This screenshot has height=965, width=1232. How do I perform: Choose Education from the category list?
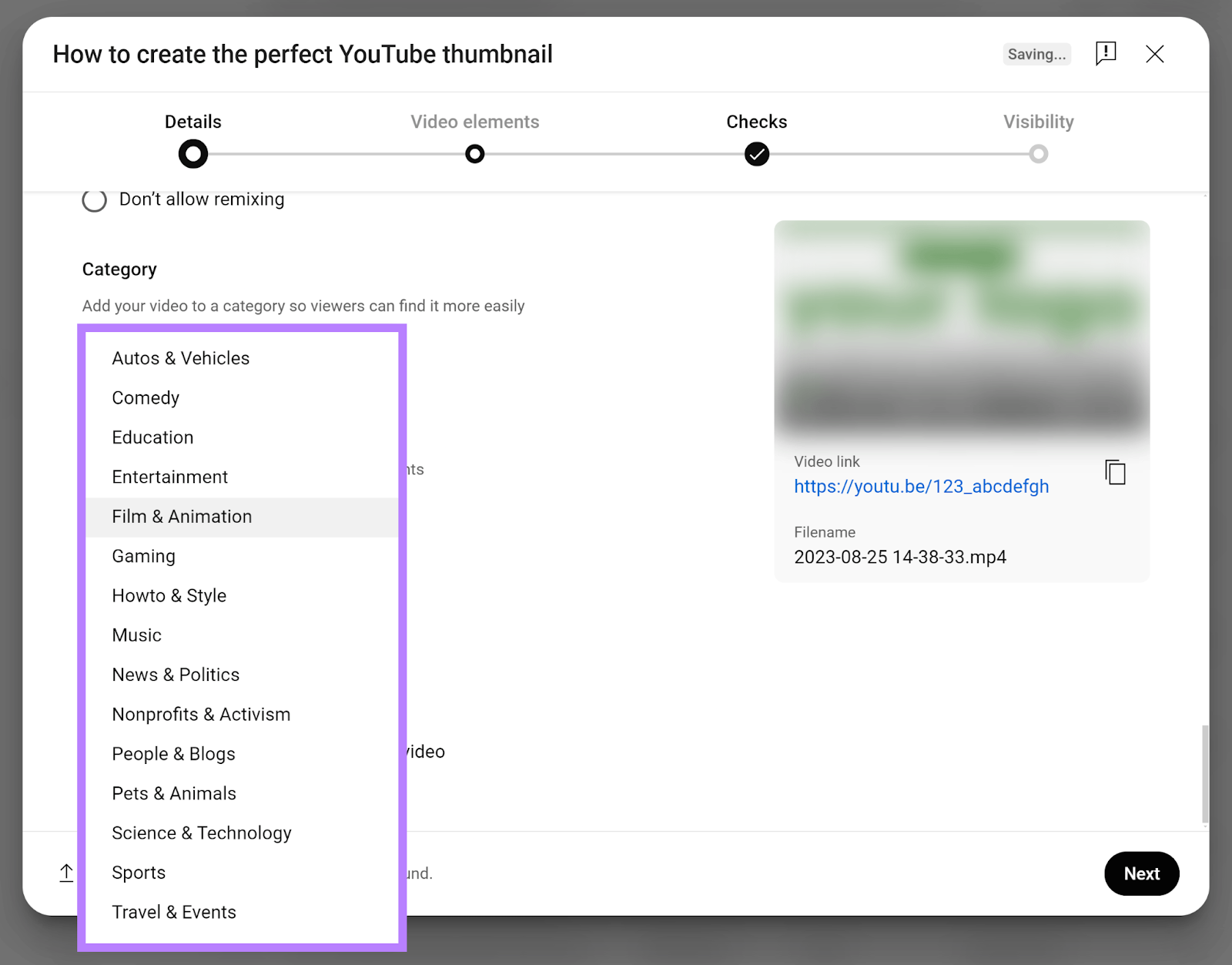[x=152, y=437]
